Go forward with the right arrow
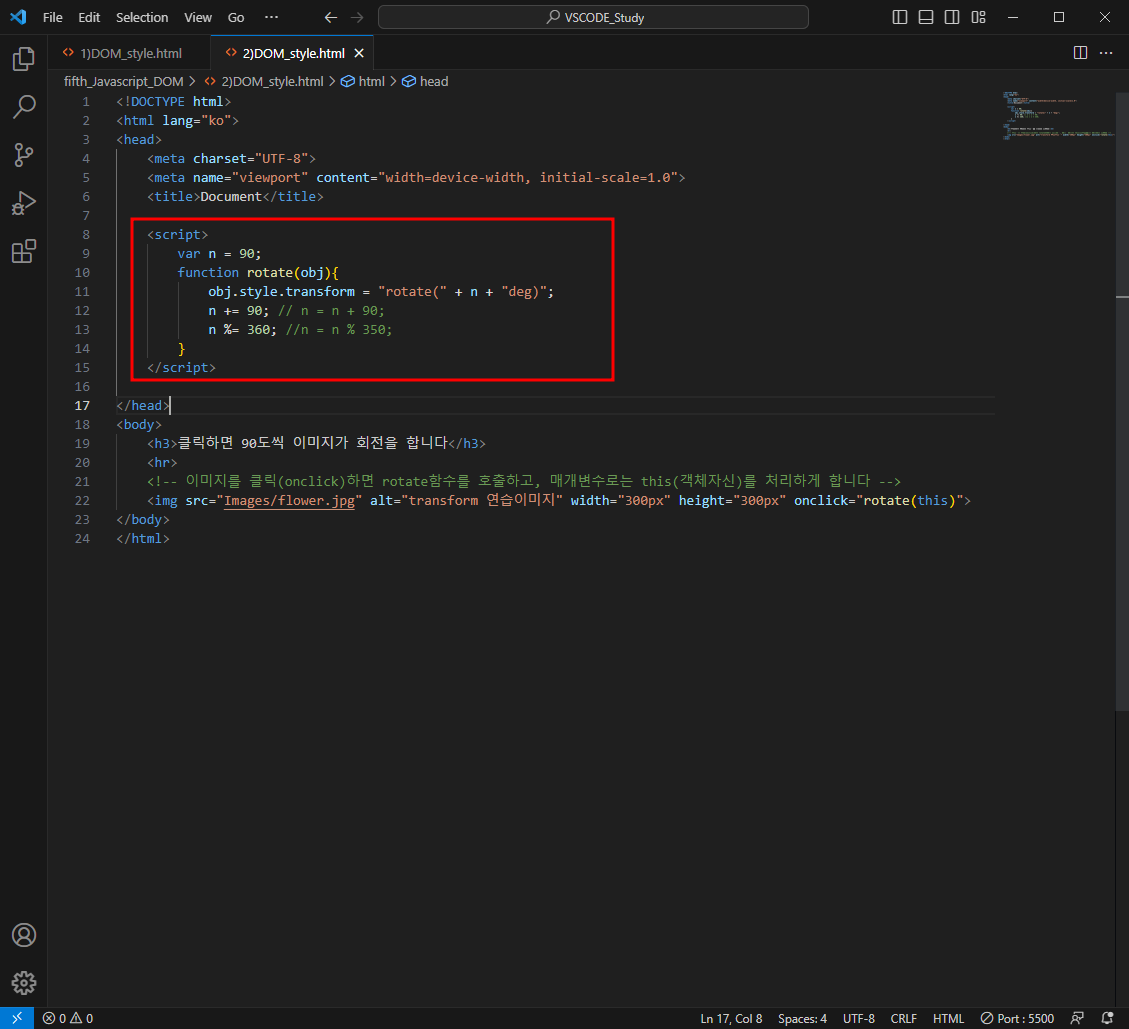 tap(357, 17)
